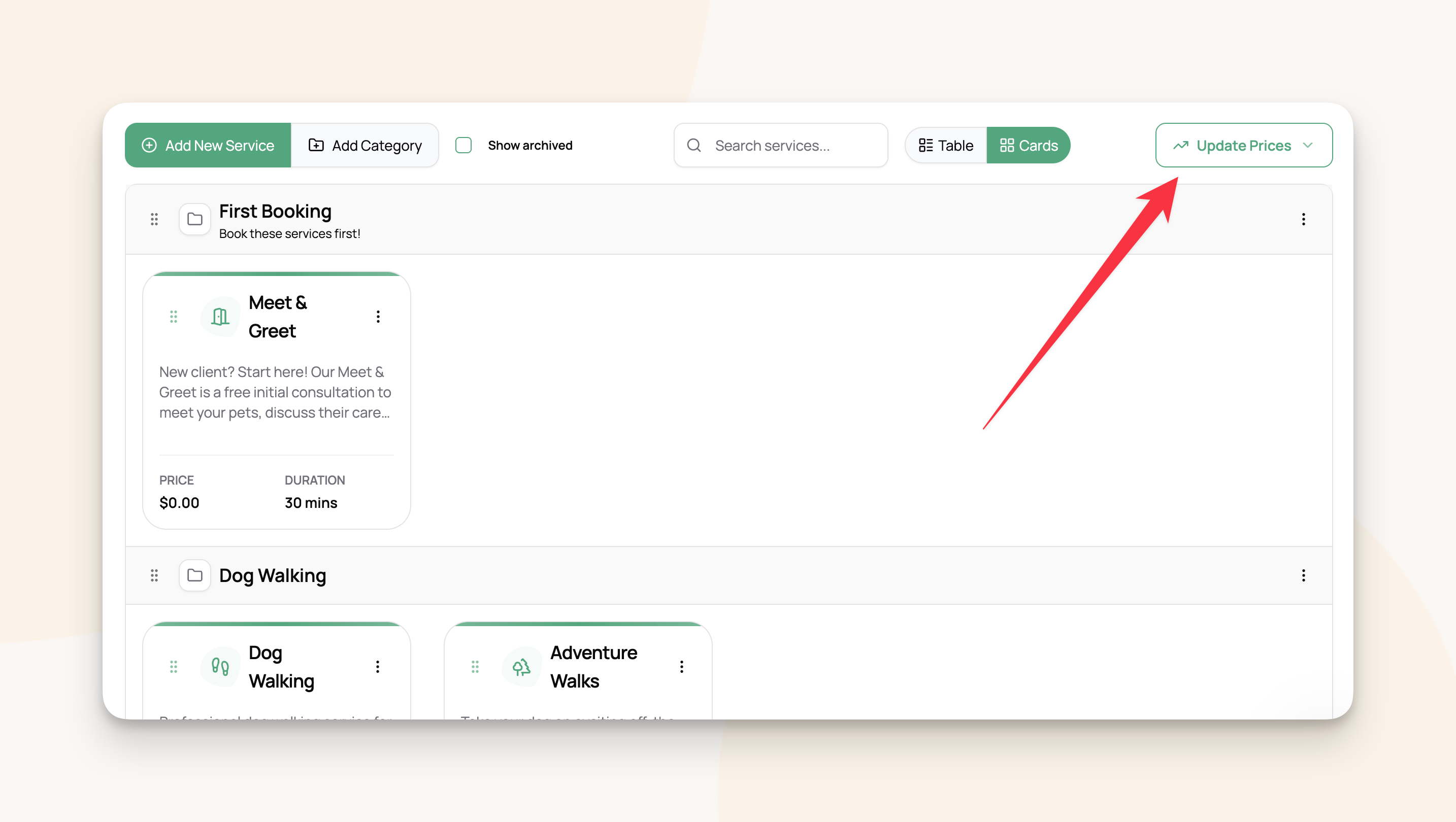Screen dimensions: 1456x822
Task: Open the Dog Walking card options menu
Action: point(378,667)
